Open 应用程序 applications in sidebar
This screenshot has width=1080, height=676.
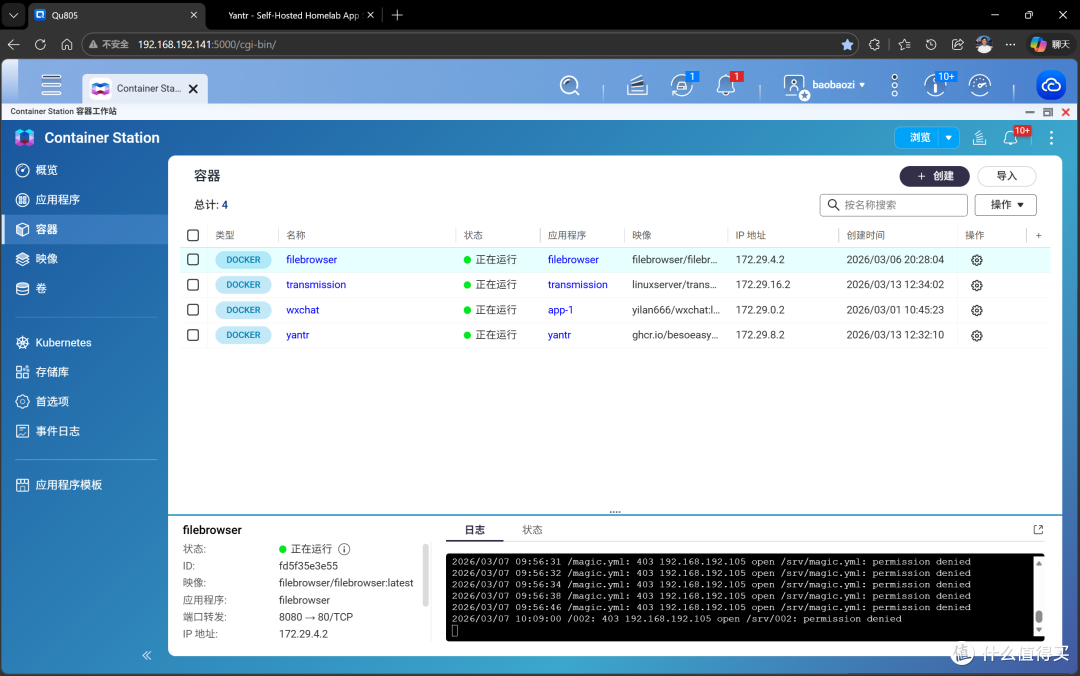pyautogui.click(x=84, y=200)
